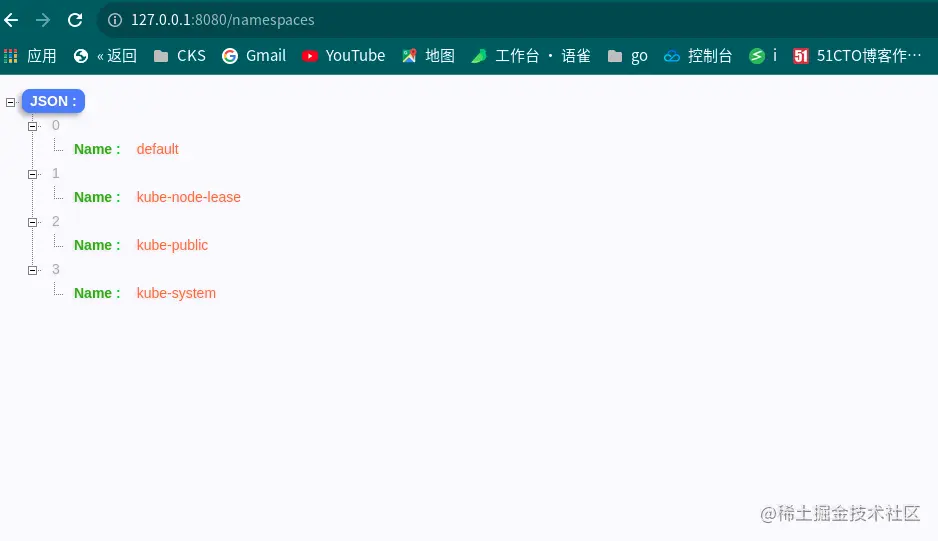This screenshot has height=541, width=938.
Task: Click the browser forward arrow
Action: coord(42,20)
